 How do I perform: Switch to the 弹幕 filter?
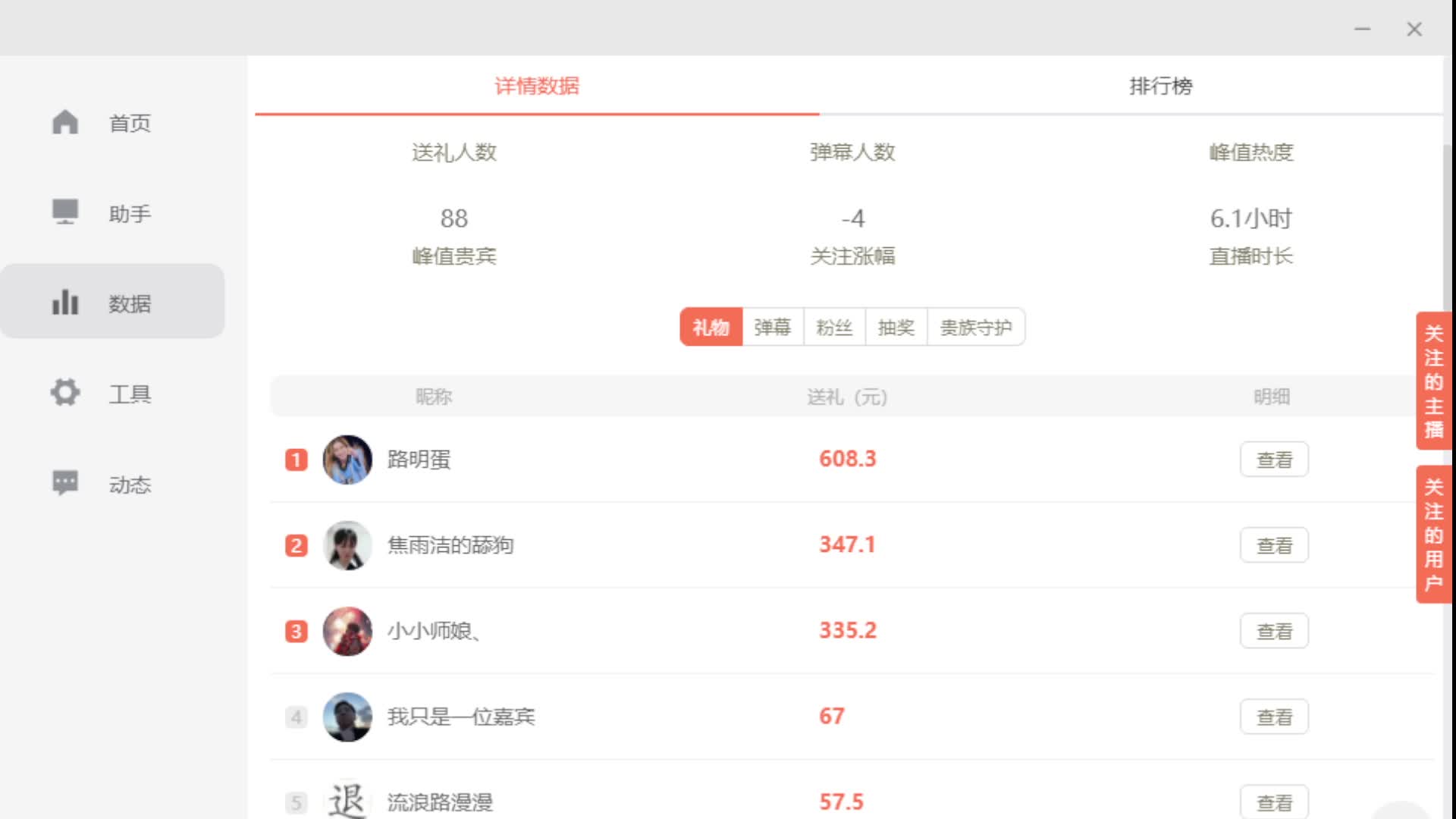772,327
